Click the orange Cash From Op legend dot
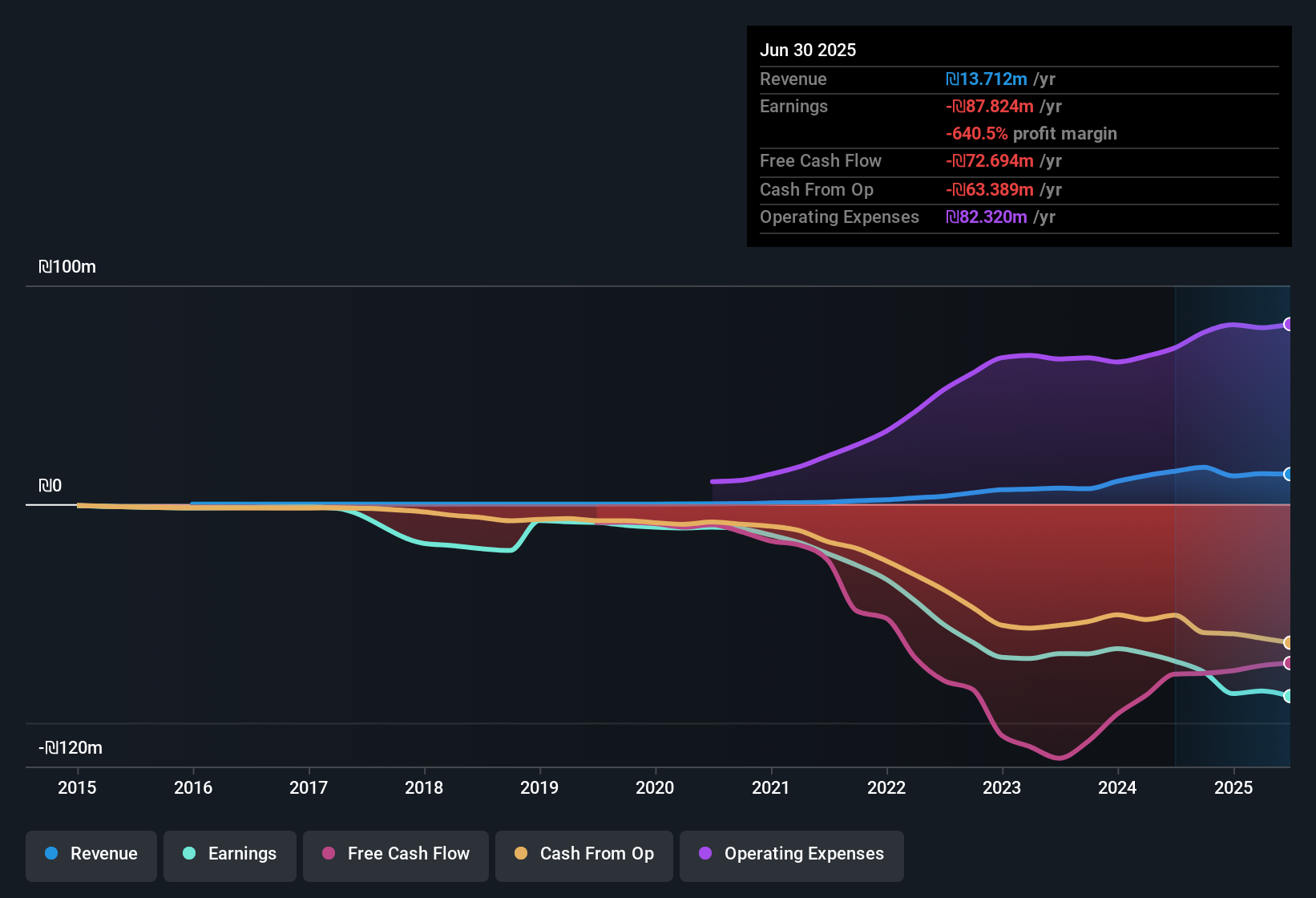1316x898 pixels. click(x=521, y=853)
